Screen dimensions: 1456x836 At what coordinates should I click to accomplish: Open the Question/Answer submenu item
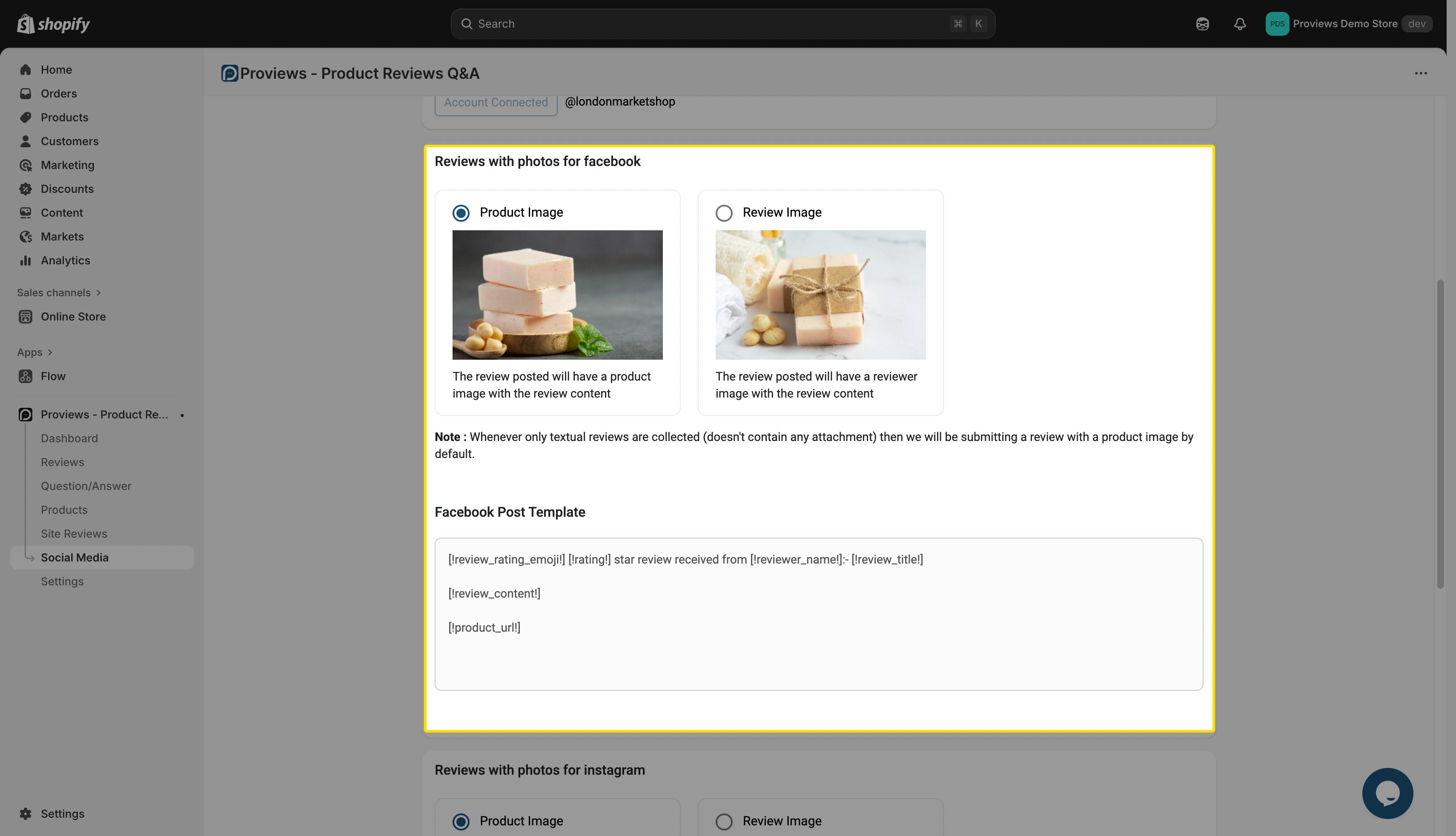pyautogui.click(x=86, y=486)
